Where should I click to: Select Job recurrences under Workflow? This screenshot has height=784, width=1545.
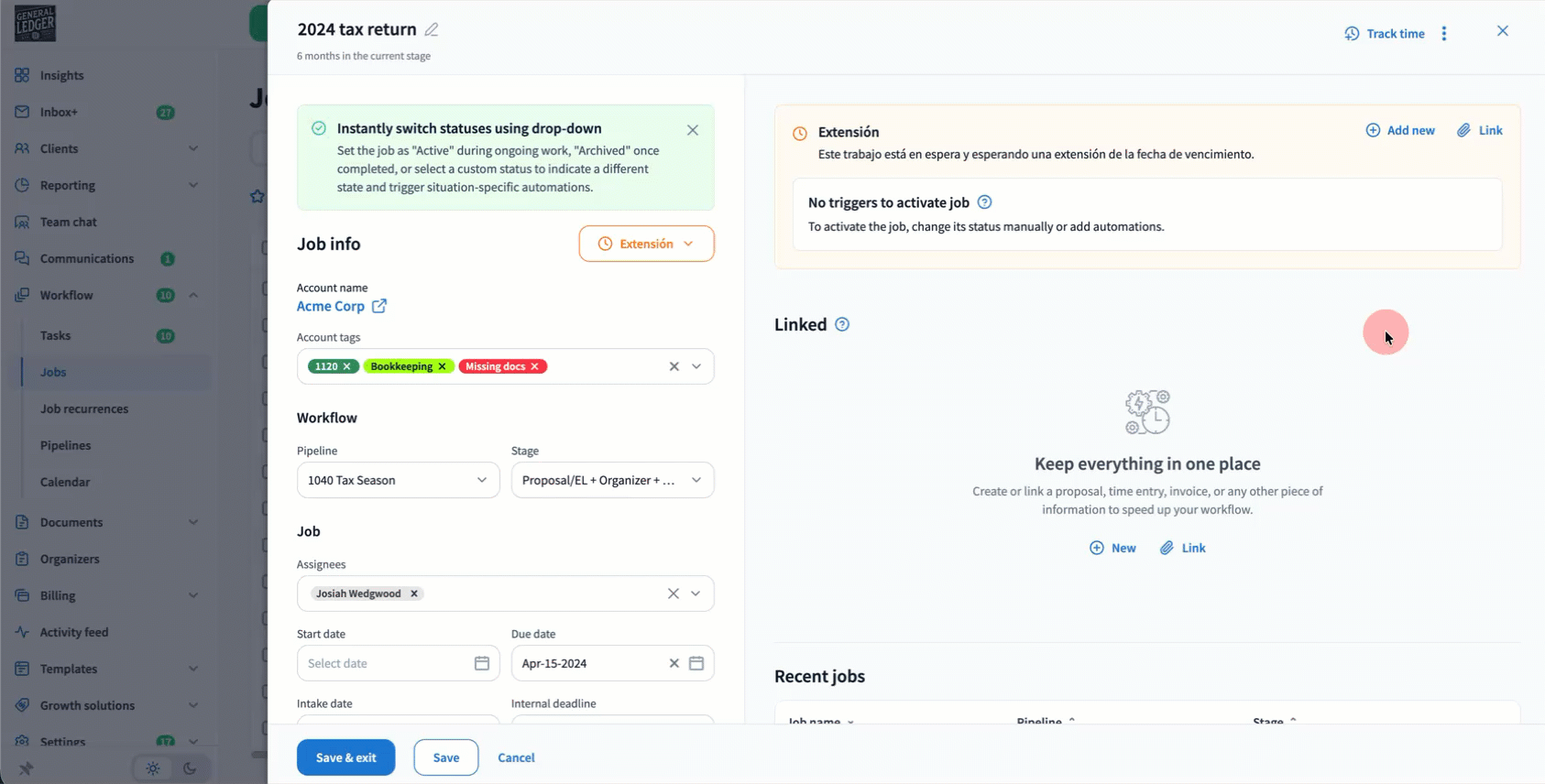click(x=84, y=408)
